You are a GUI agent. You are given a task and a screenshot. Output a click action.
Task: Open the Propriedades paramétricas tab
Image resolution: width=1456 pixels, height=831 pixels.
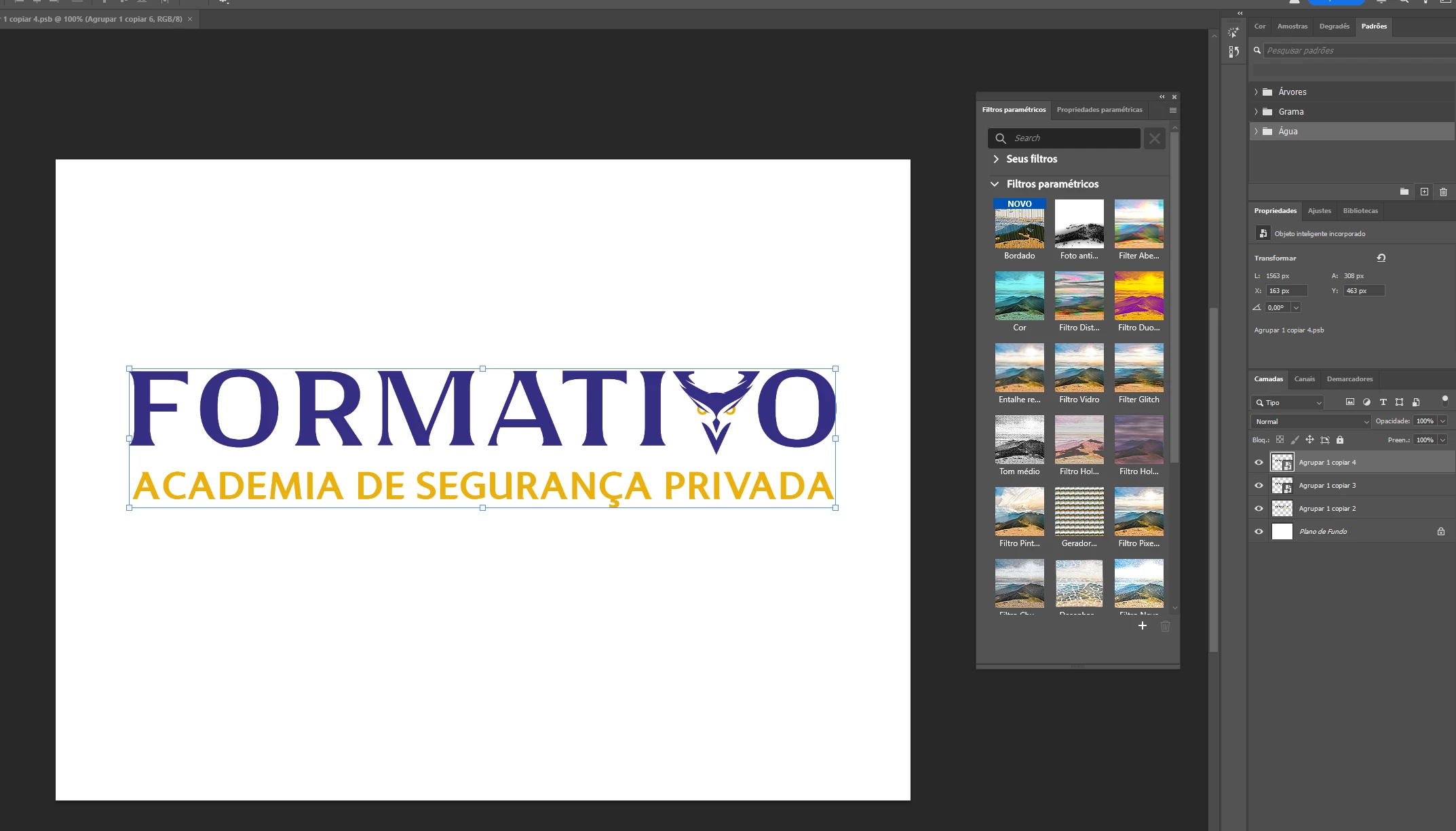tap(1099, 110)
